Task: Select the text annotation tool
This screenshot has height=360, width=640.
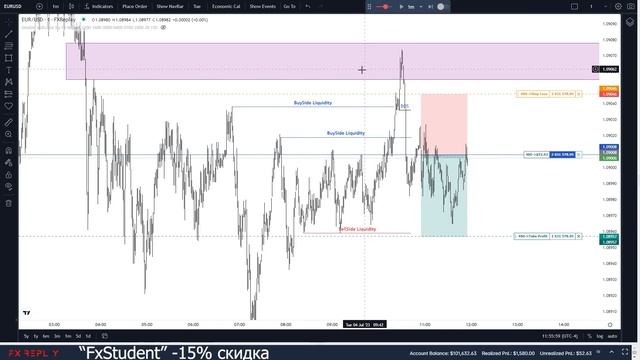Action: [9, 70]
